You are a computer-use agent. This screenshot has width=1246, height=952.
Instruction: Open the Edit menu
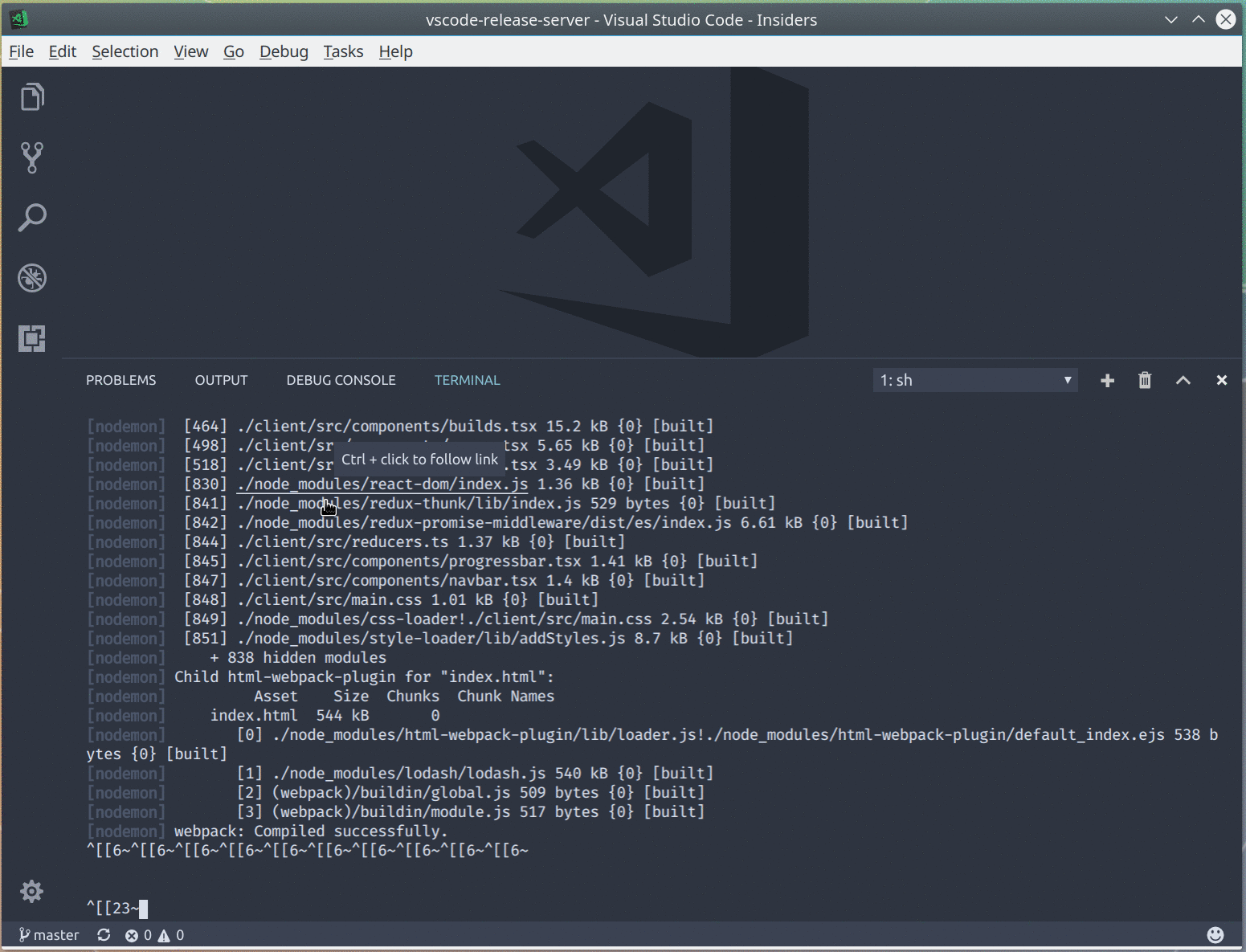63,51
